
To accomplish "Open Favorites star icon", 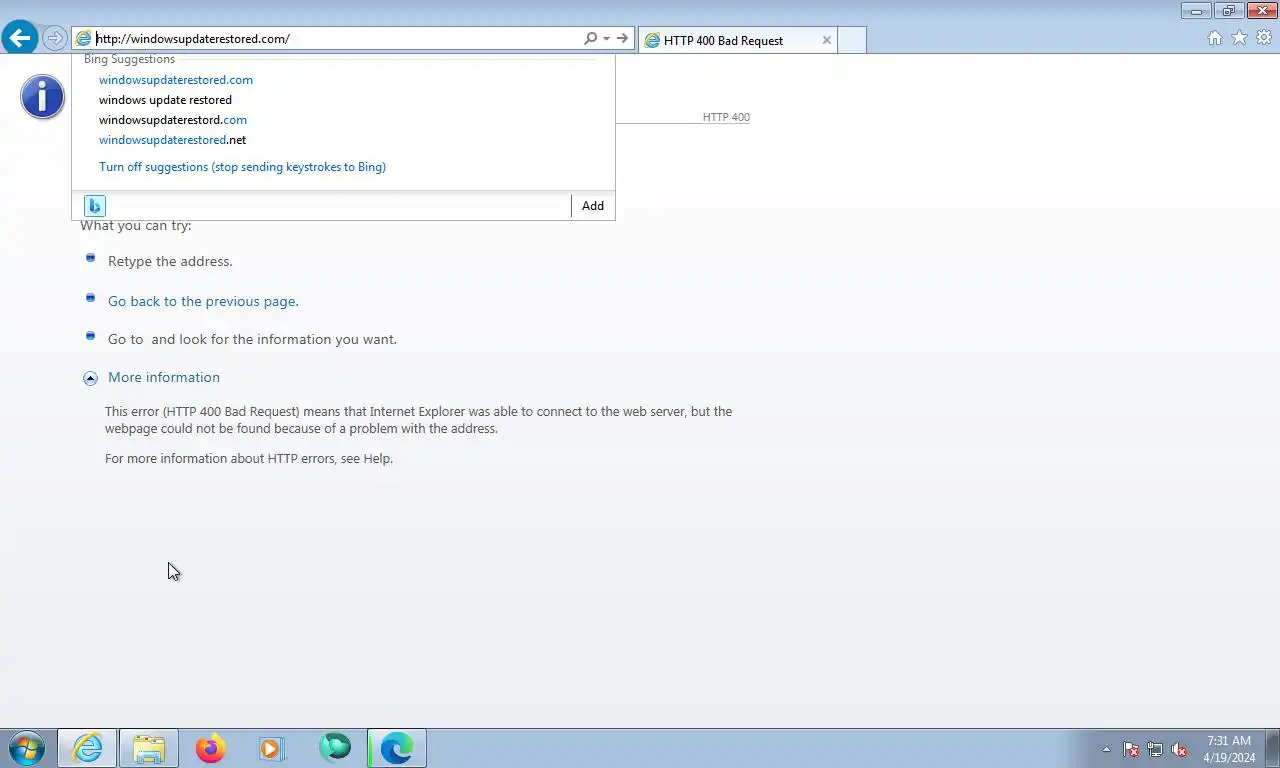I will pyautogui.click(x=1239, y=38).
